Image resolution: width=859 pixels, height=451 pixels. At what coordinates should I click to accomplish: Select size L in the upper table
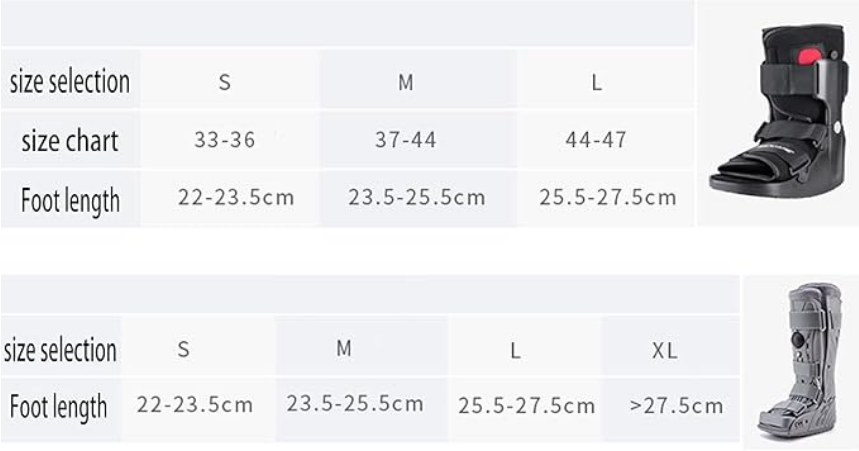click(x=597, y=83)
